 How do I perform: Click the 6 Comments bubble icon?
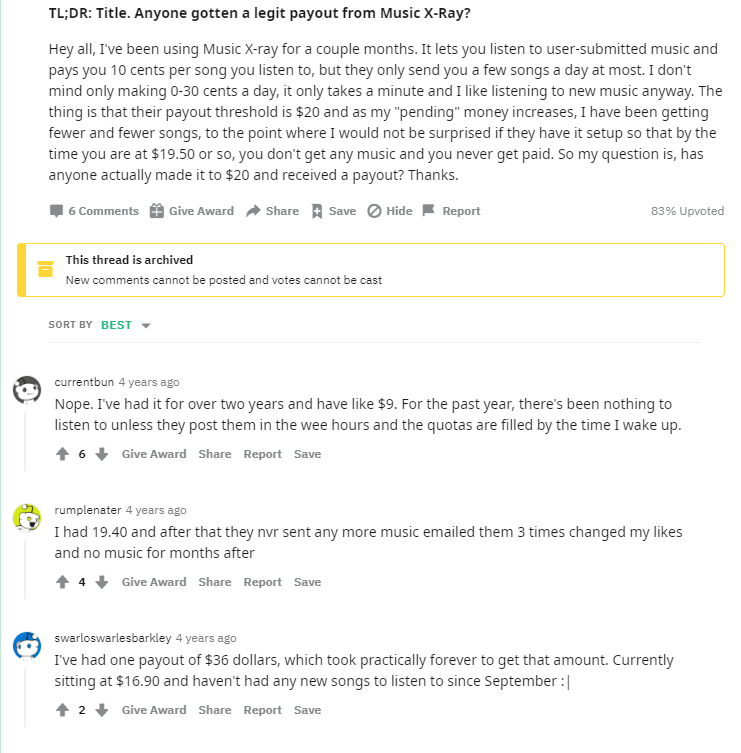click(56, 211)
